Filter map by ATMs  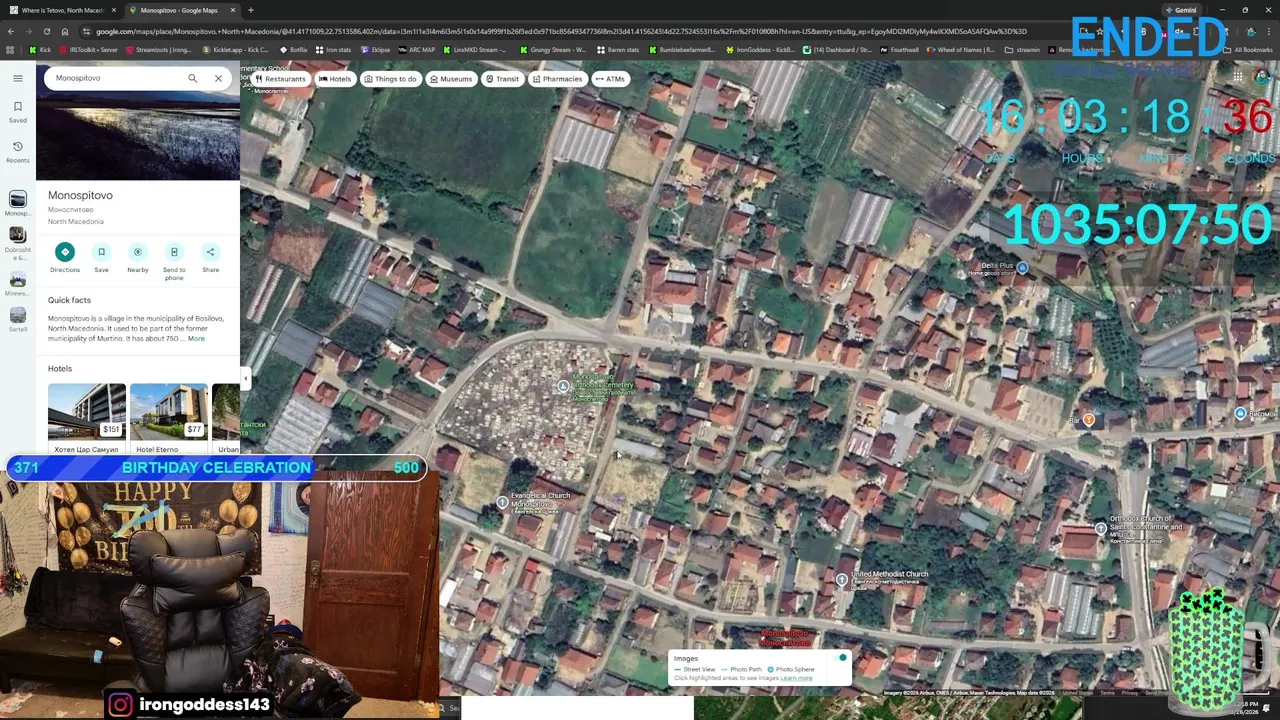609,79
